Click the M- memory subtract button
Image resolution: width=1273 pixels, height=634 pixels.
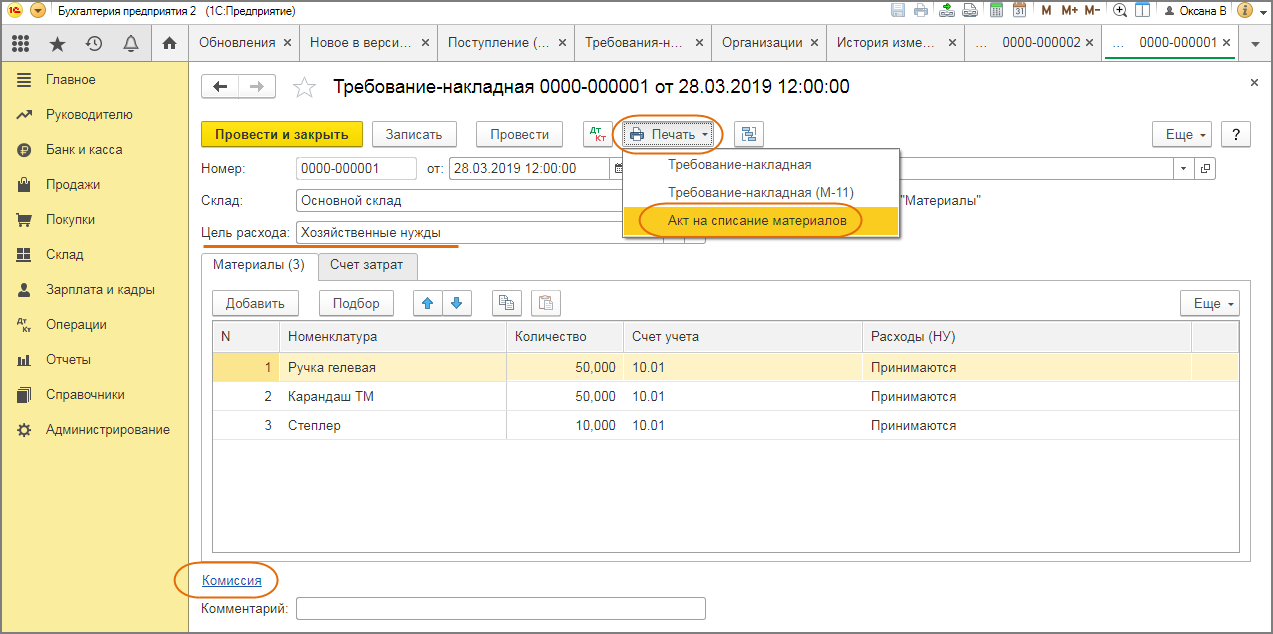[1092, 10]
